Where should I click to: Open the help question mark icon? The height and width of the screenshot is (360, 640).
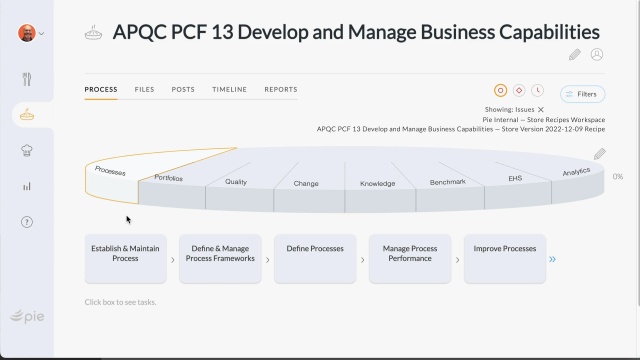tap(27, 222)
